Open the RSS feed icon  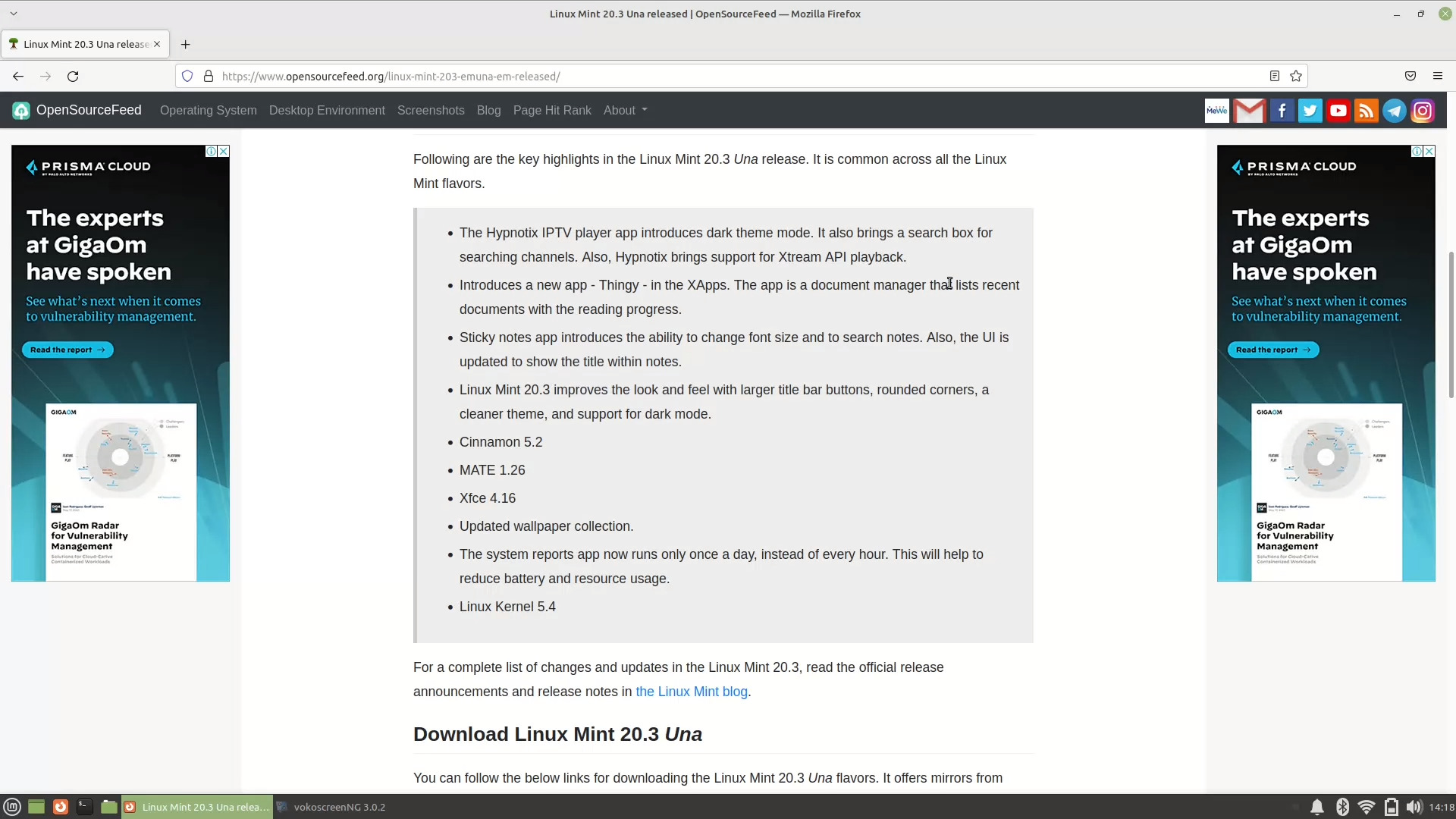(x=1367, y=111)
